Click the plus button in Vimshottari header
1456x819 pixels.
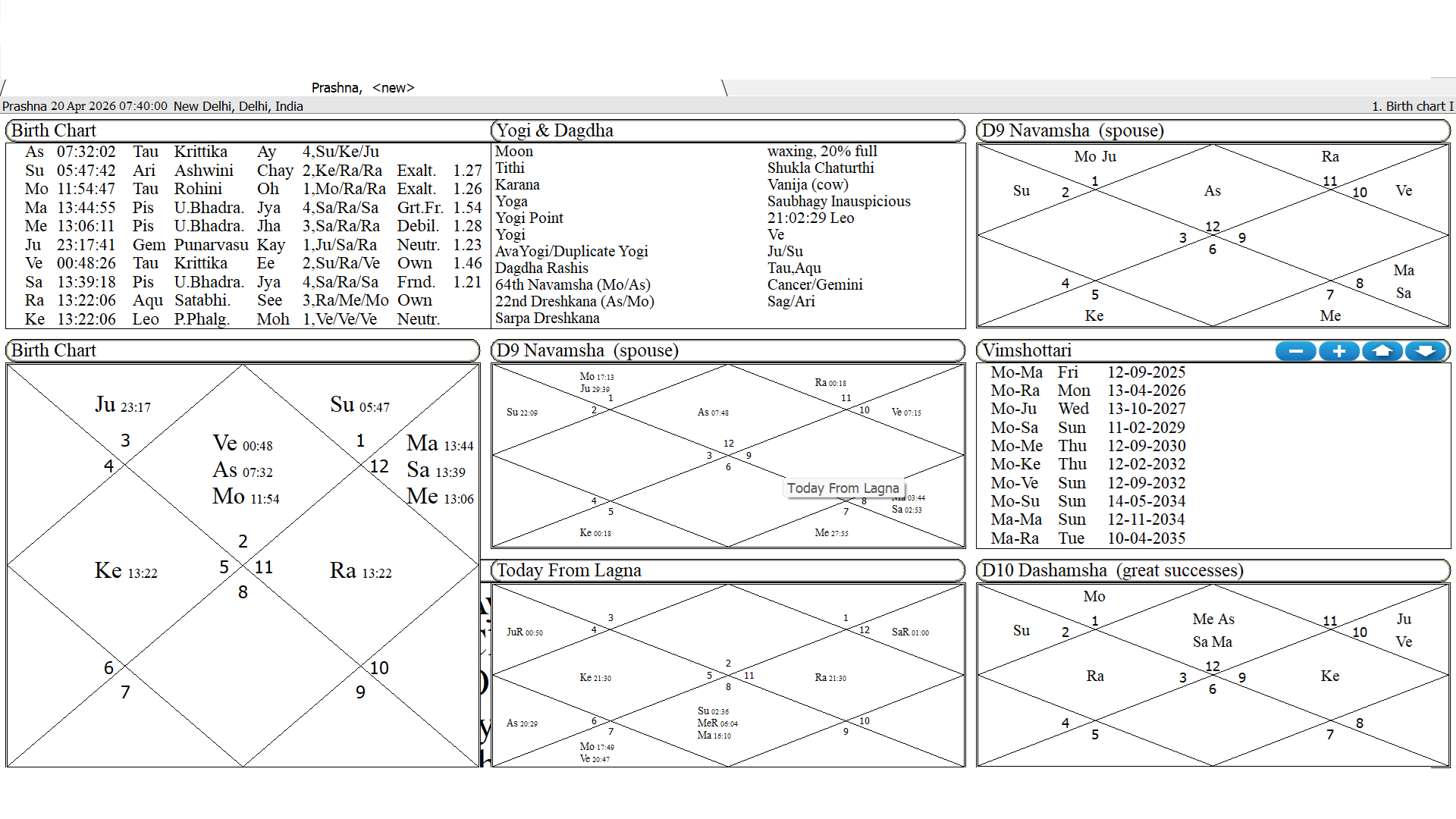click(1338, 351)
